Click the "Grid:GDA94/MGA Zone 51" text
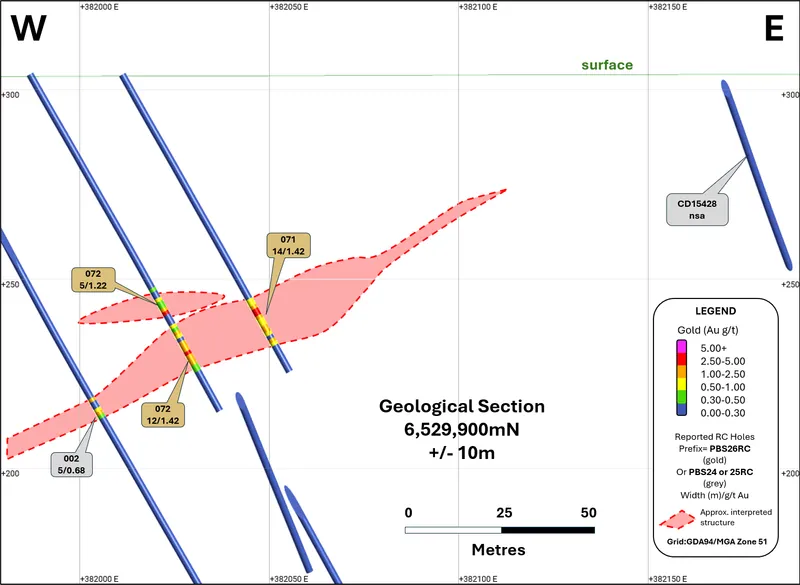Viewport: 800px width, 585px height. [x=717, y=542]
